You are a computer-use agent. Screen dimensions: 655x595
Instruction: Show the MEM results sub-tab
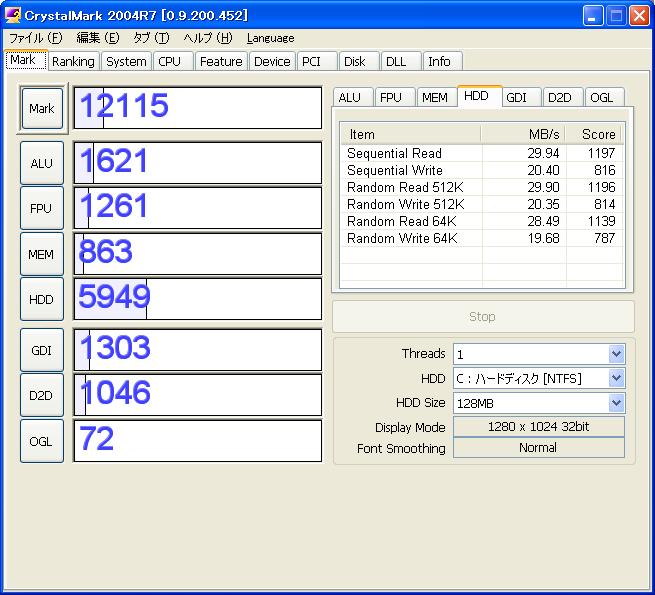pos(437,97)
